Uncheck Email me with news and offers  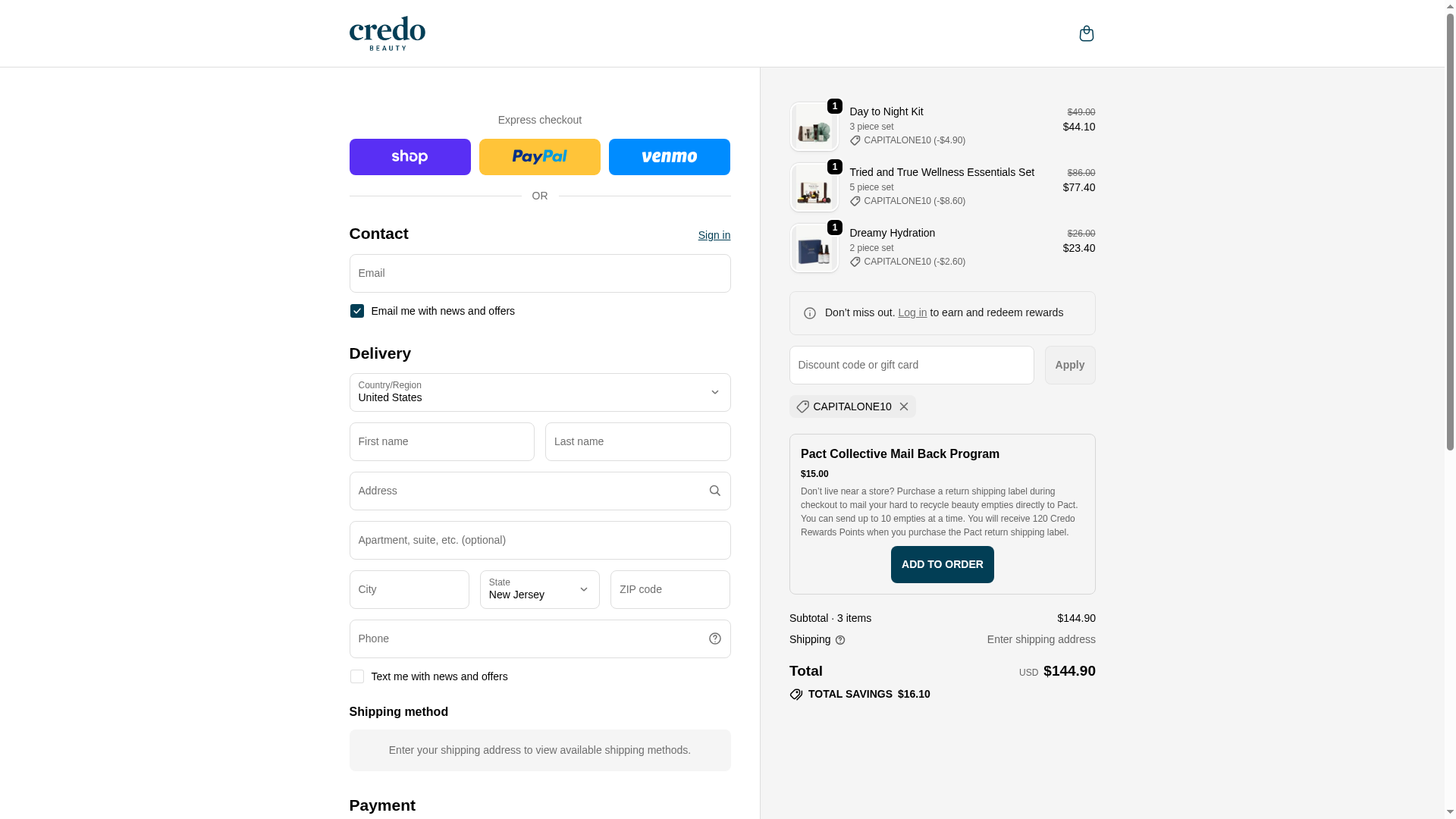pyautogui.click(x=356, y=311)
